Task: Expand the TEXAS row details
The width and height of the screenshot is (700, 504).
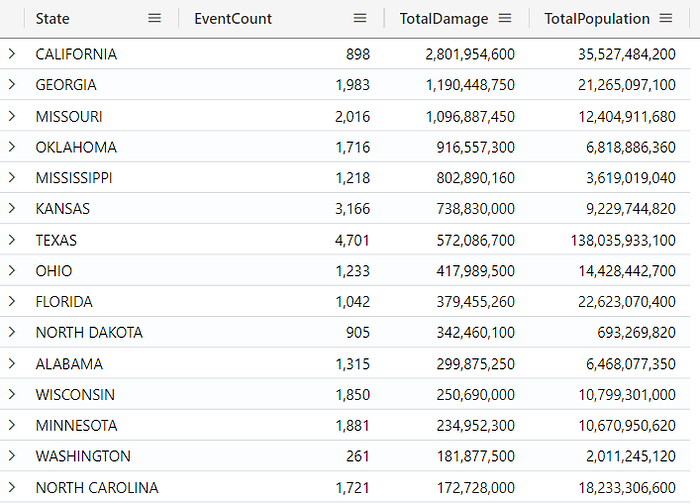Action: click(12, 240)
